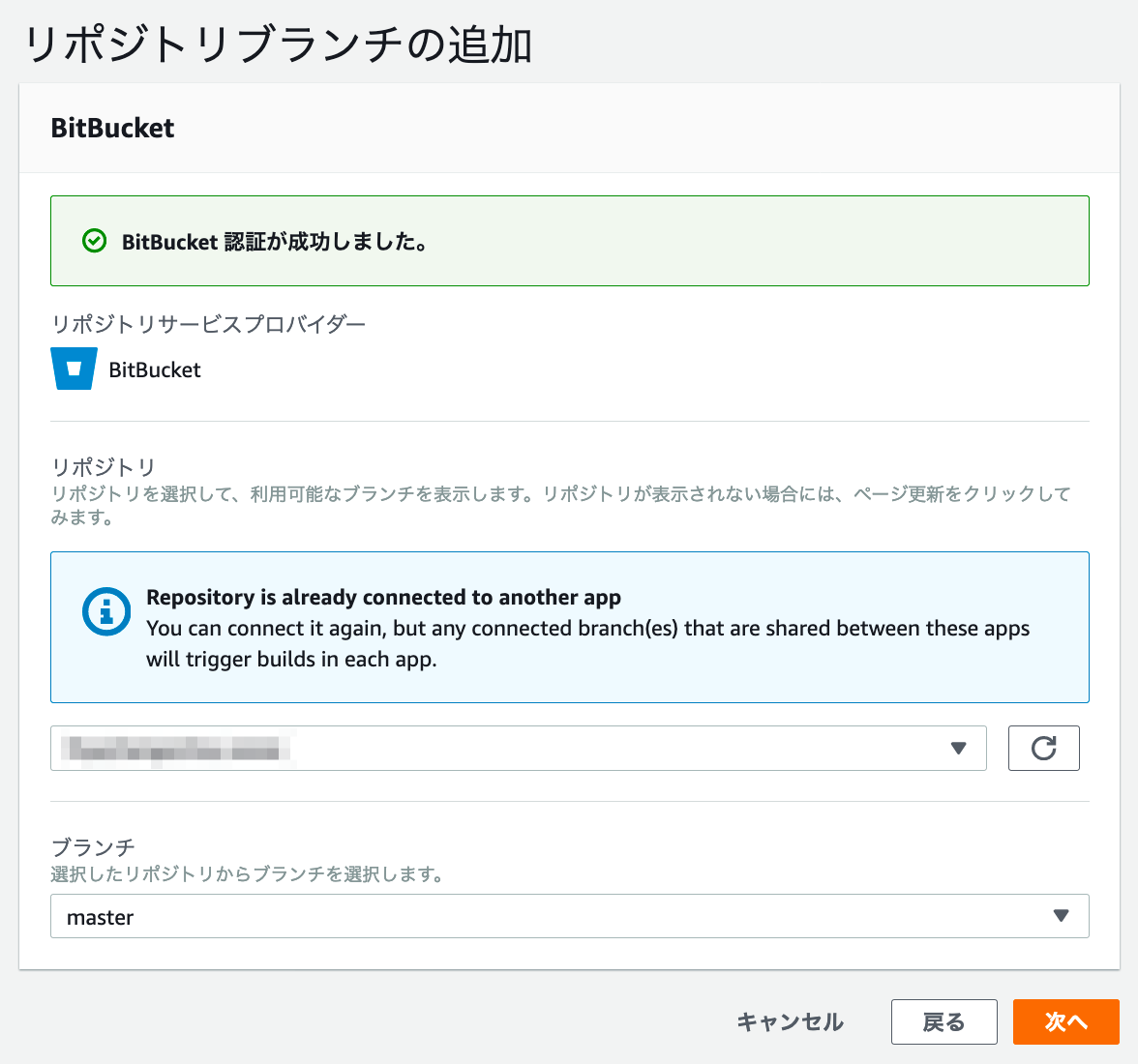
Task: Open the repository dropdown list
Action: (519, 748)
